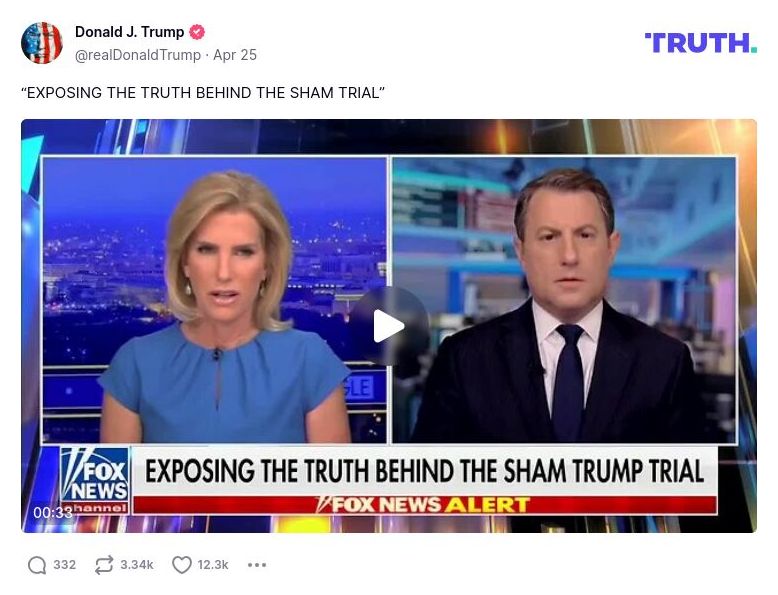Click the Fox News Alert red banner

[425, 505]
